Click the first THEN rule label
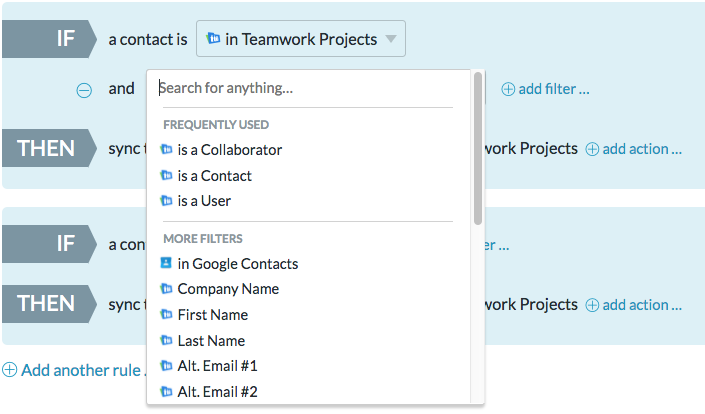This screenshot has height=414, width=705. point(49,148)
